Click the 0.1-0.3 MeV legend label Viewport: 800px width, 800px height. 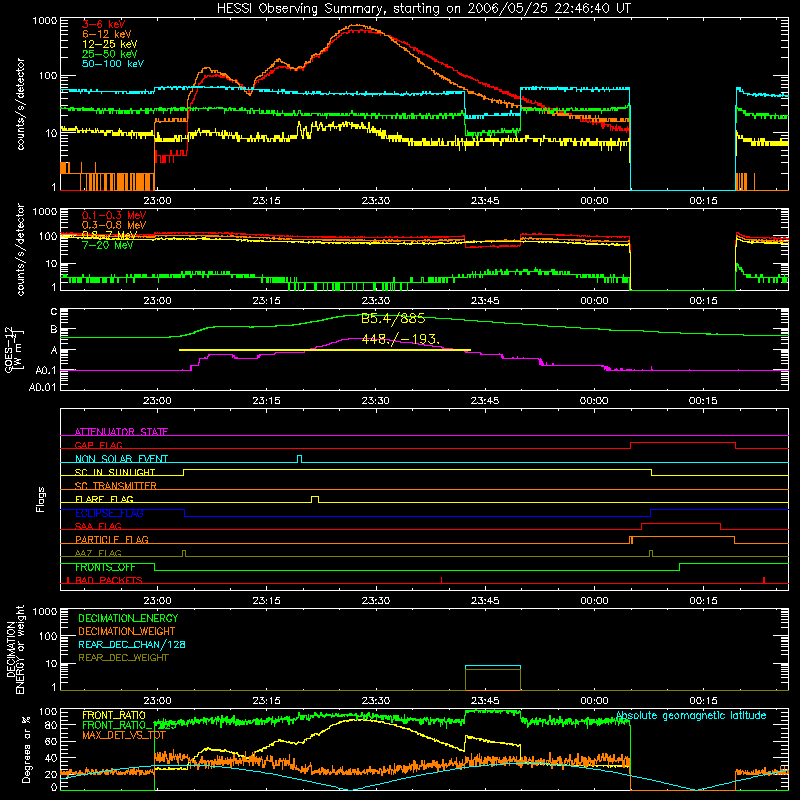114,215
